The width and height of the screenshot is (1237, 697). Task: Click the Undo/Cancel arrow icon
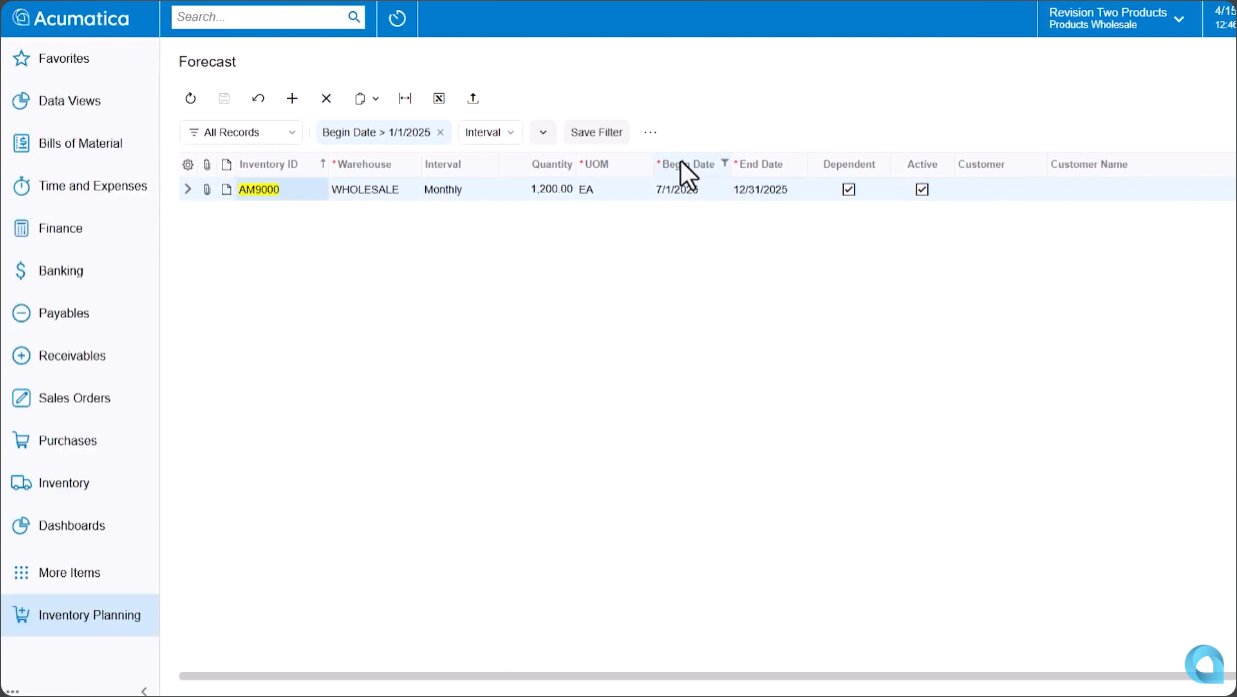258,98
